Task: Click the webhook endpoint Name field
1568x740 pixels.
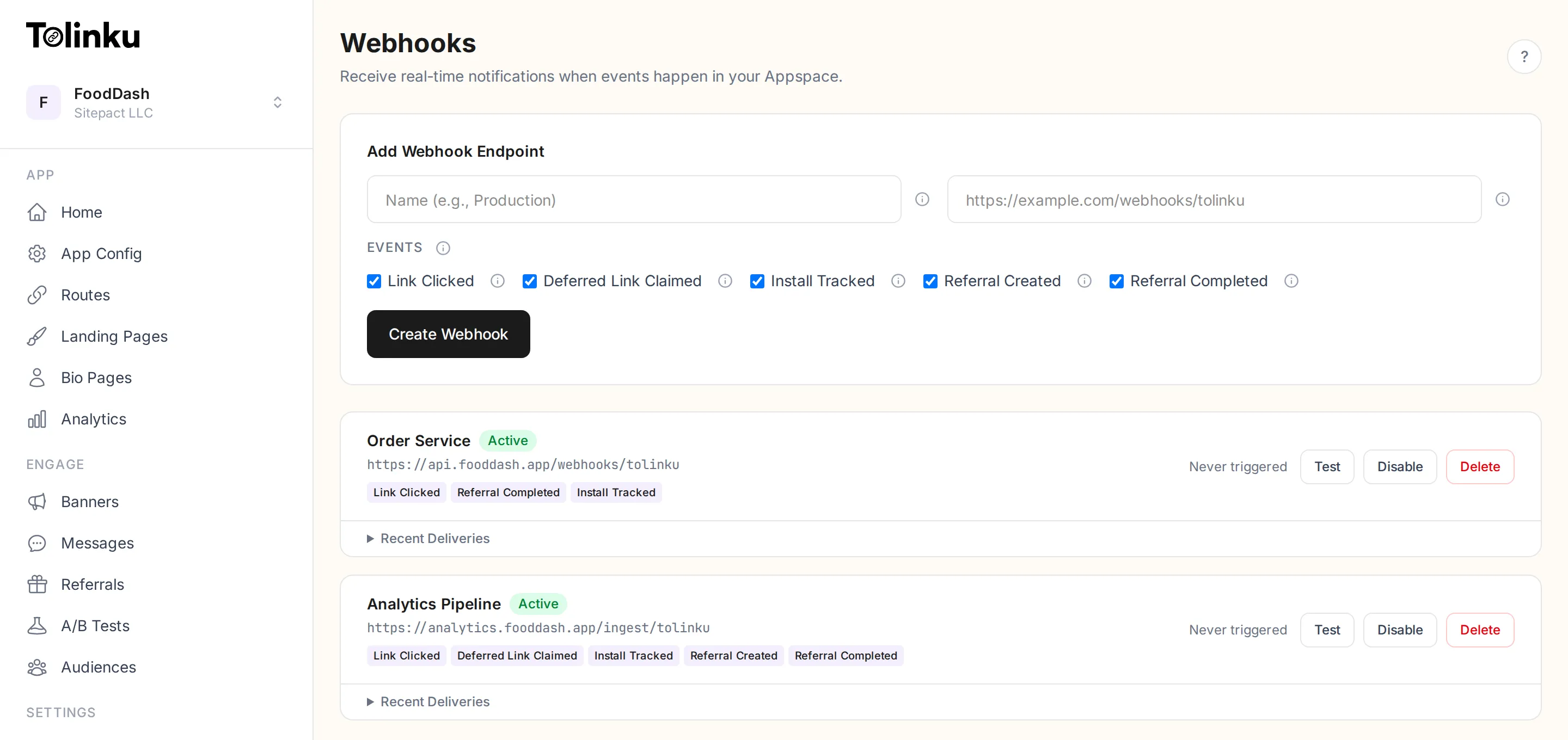Action: (x=633, y=199)
